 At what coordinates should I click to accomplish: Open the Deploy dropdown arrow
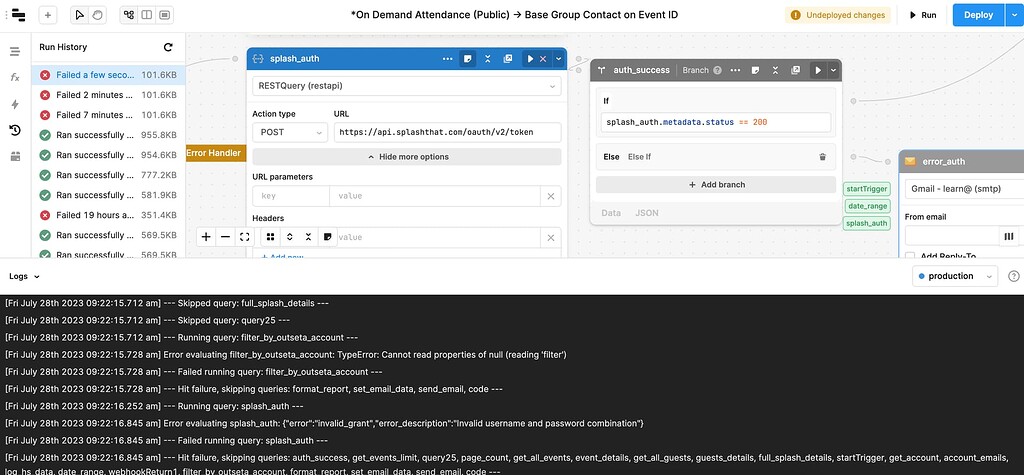pos(1014,15)
